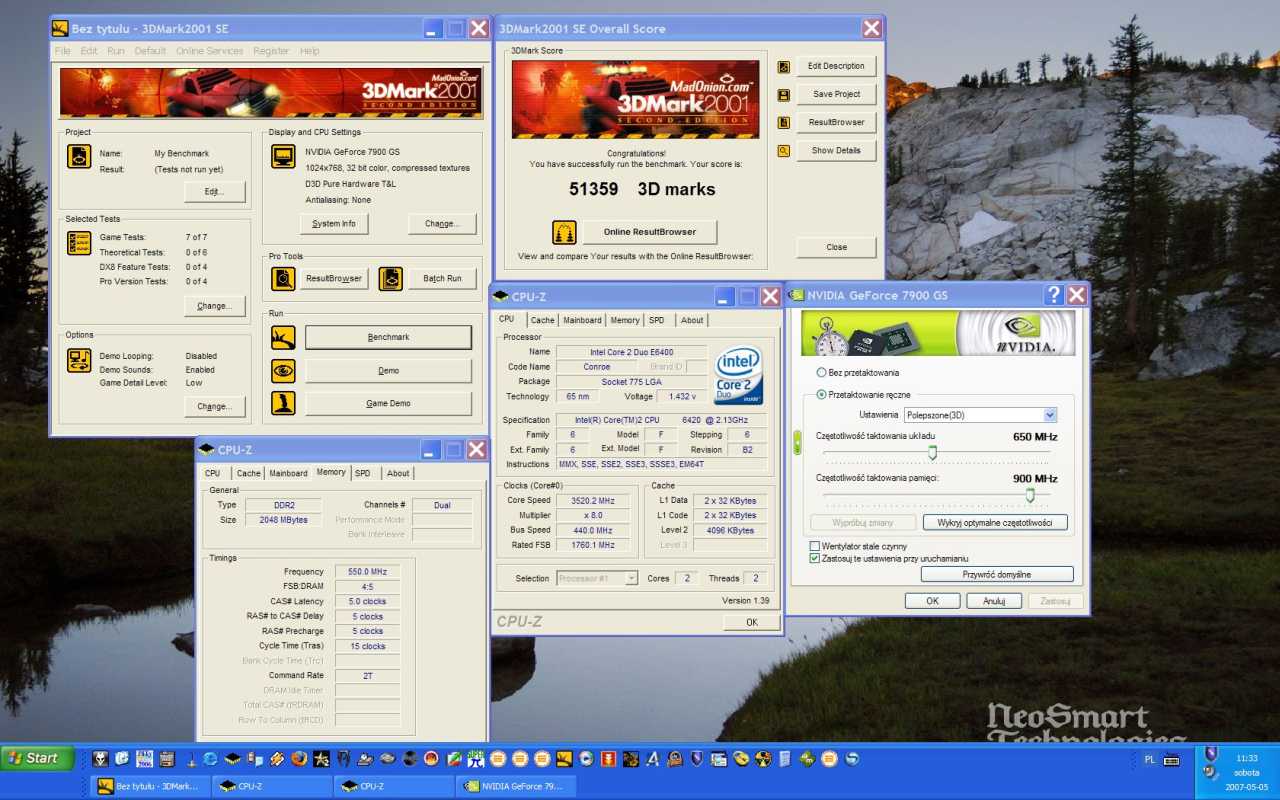Viewport: 1280px width, 800px height.
Task: Click Close in the Overall Score window
Action: tap(836, 247)
